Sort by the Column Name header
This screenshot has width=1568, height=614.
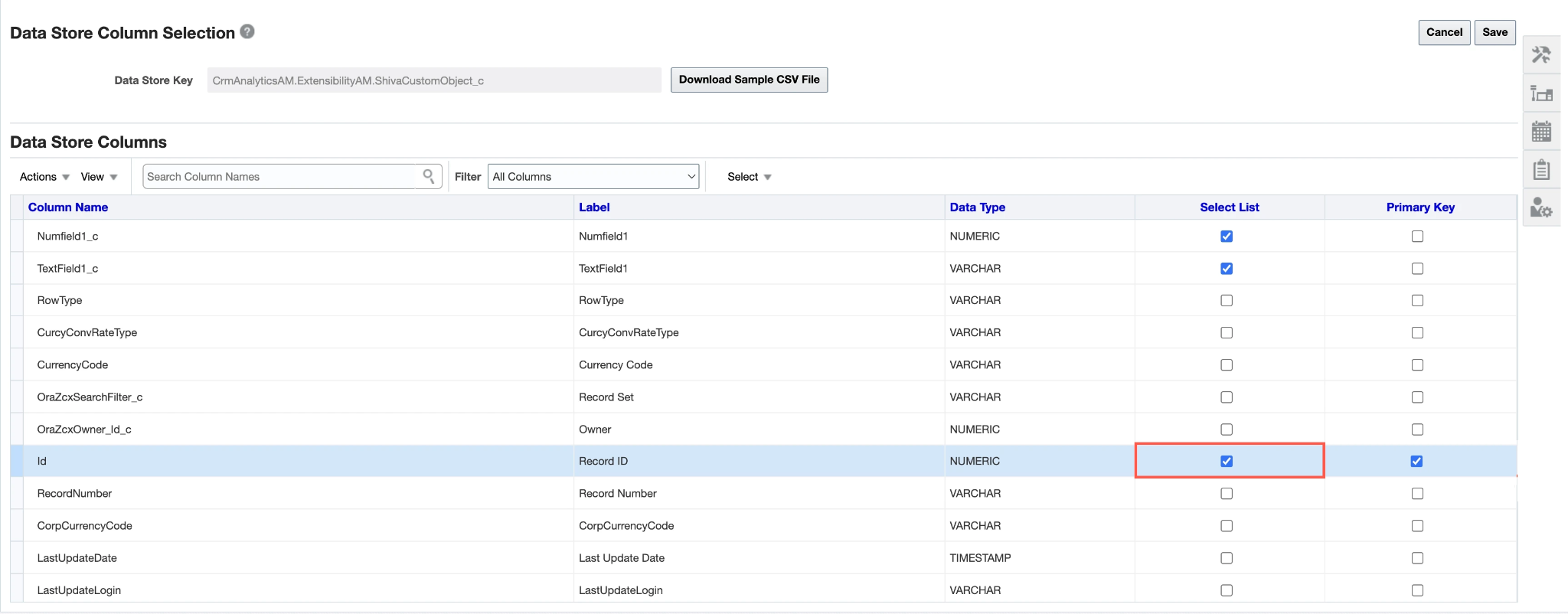[68, 207]
